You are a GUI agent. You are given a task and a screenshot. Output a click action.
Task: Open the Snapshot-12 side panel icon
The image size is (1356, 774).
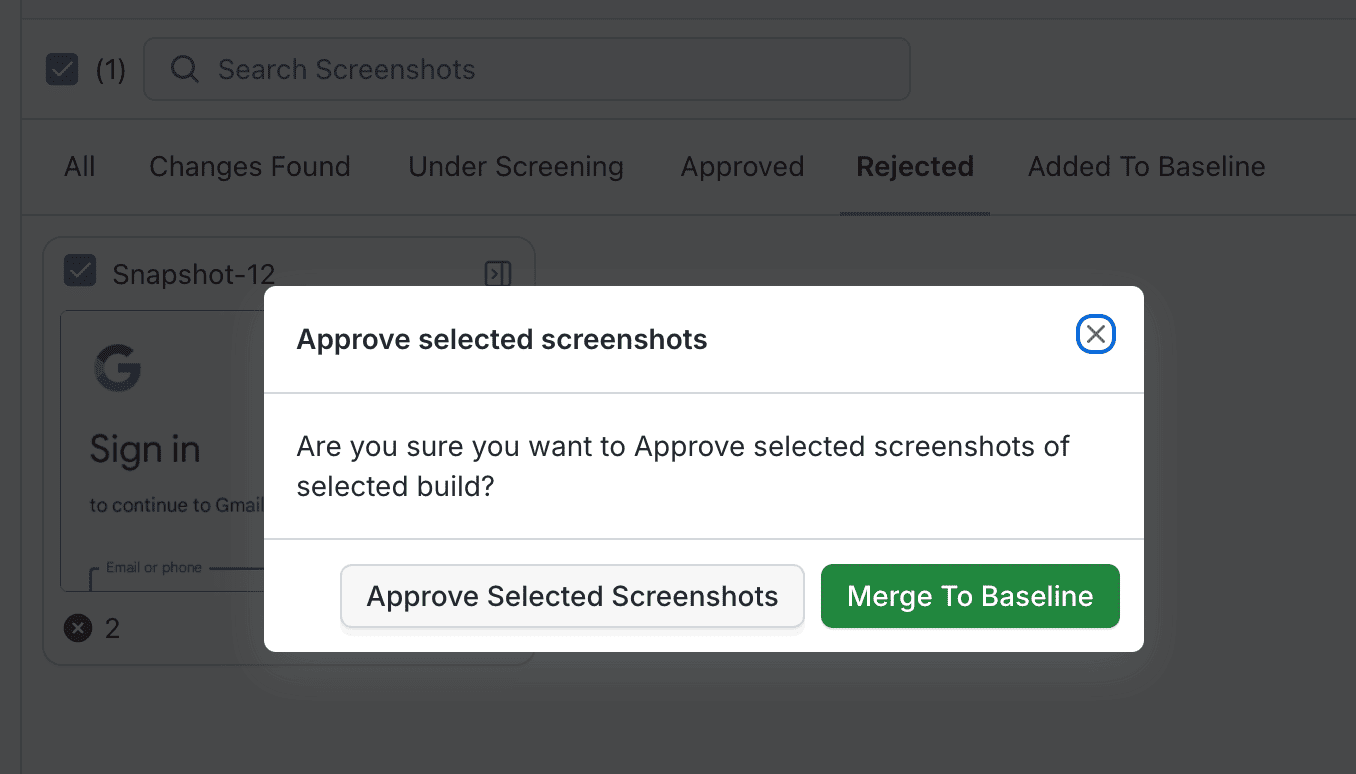point(498,274)
